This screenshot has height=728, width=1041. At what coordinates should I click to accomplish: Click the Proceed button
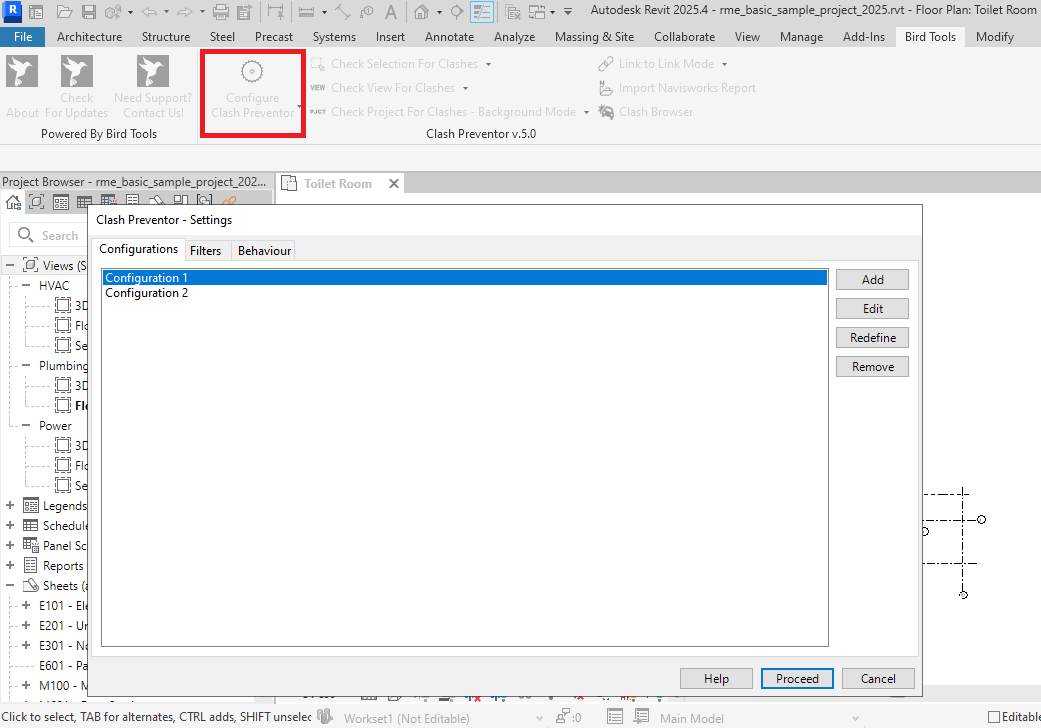tap(797, 678)
